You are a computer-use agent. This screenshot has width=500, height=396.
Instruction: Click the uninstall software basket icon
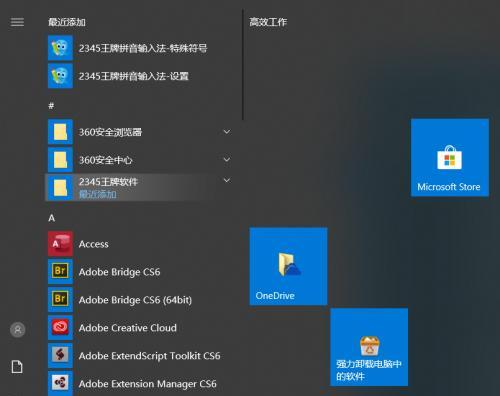coord(369,346)
